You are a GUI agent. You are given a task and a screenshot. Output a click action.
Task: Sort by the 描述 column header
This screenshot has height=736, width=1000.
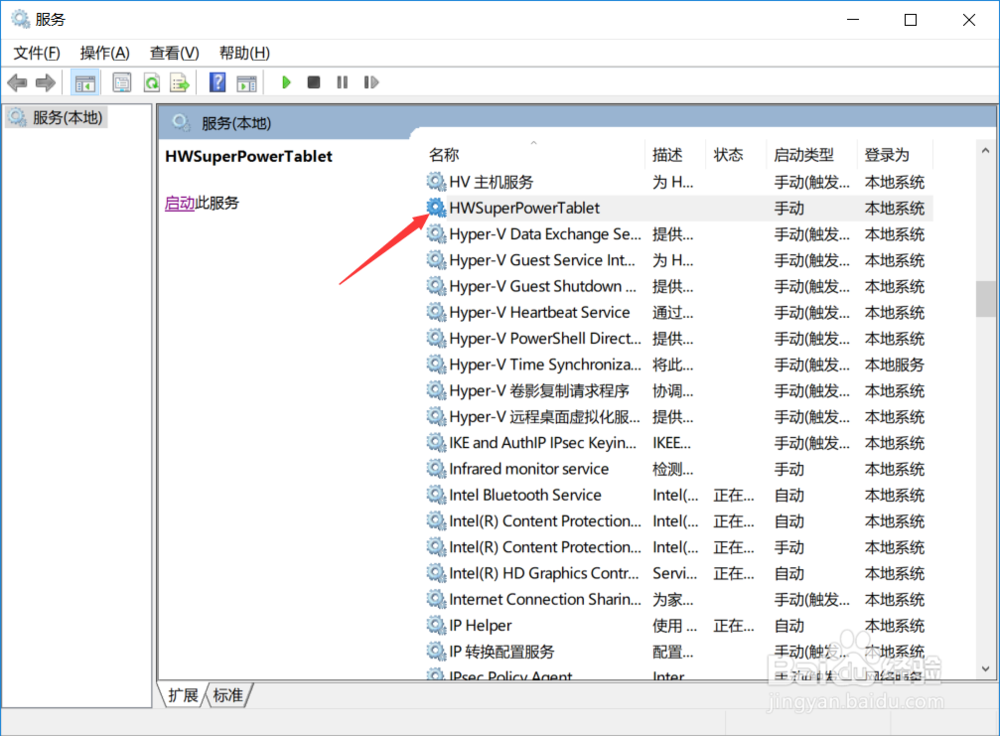[668, 154]
